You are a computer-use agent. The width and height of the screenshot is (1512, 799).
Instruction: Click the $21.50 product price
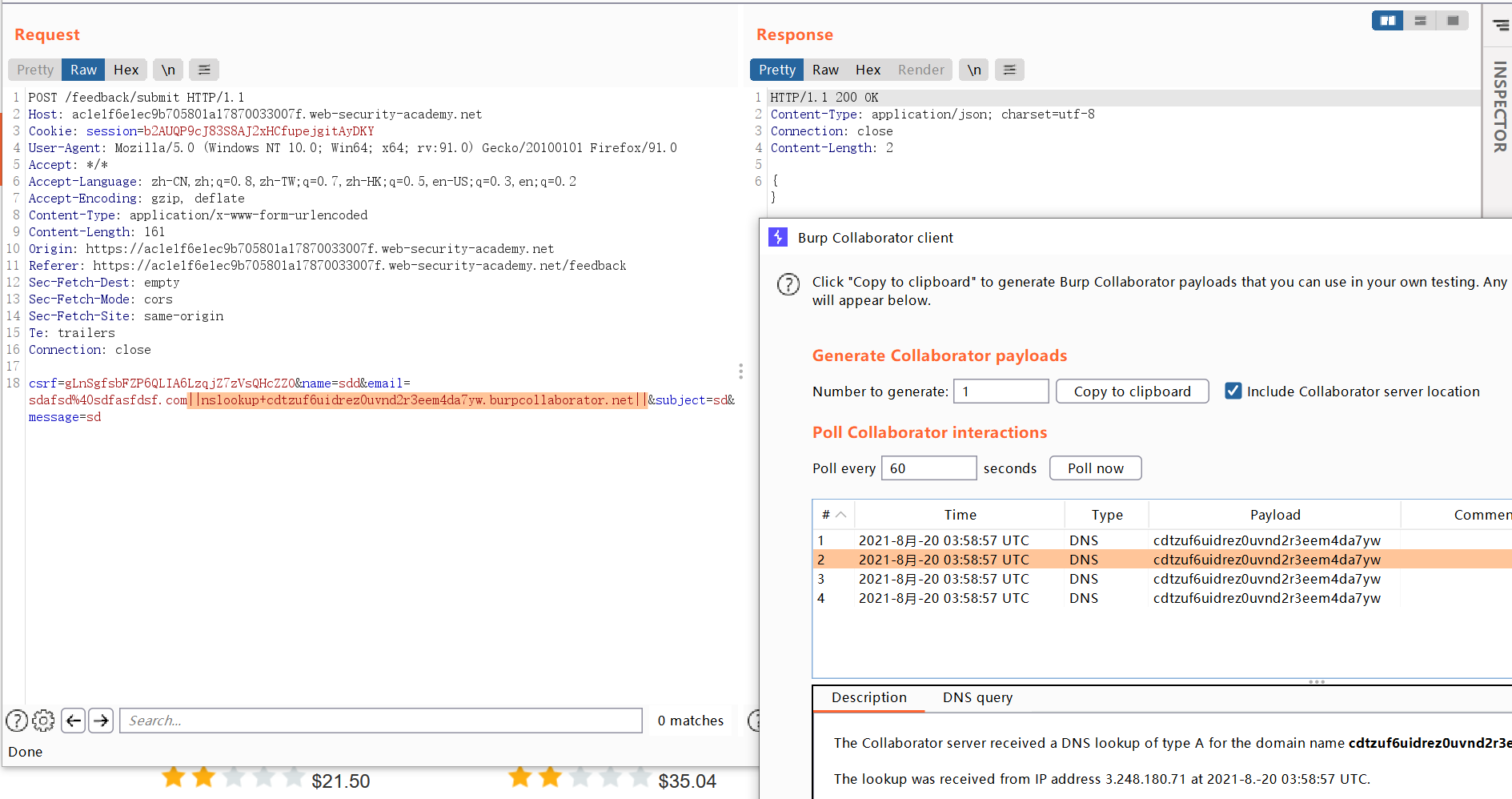pos(340,781)
